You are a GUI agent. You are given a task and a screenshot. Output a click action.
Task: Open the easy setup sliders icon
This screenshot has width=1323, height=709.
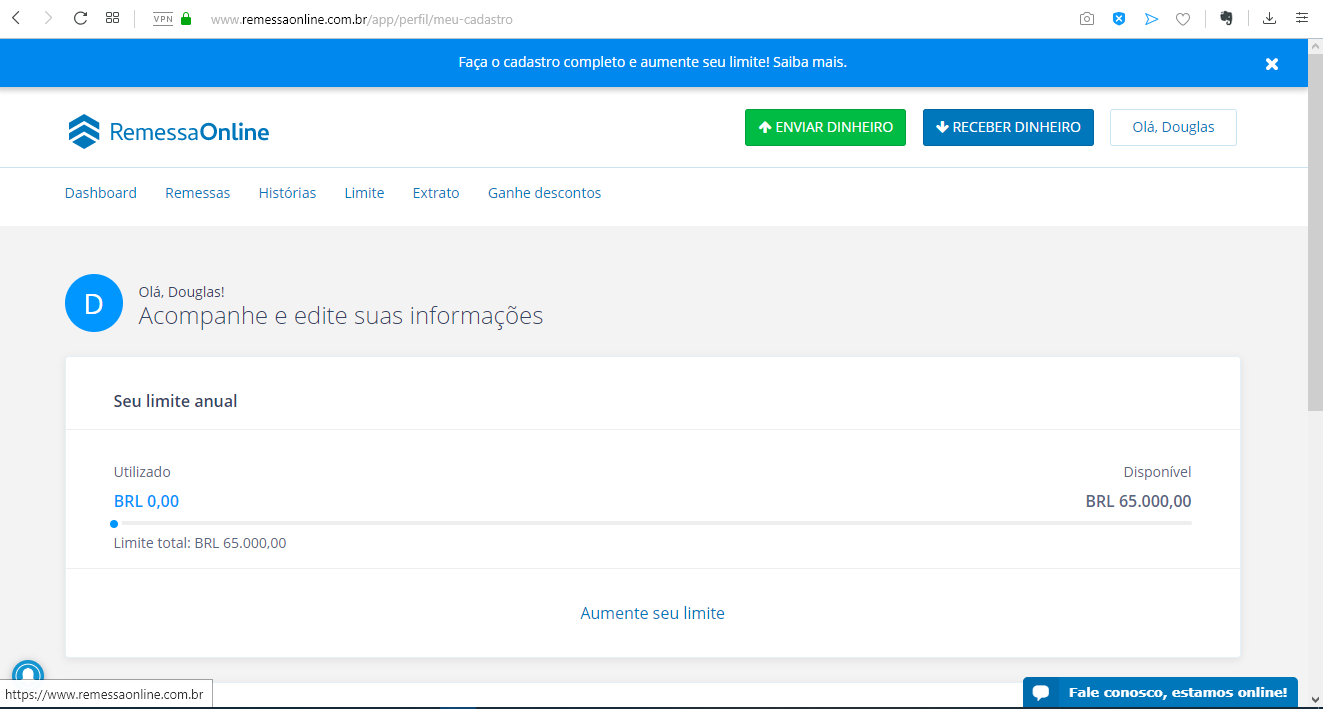tap(1302, 18)
